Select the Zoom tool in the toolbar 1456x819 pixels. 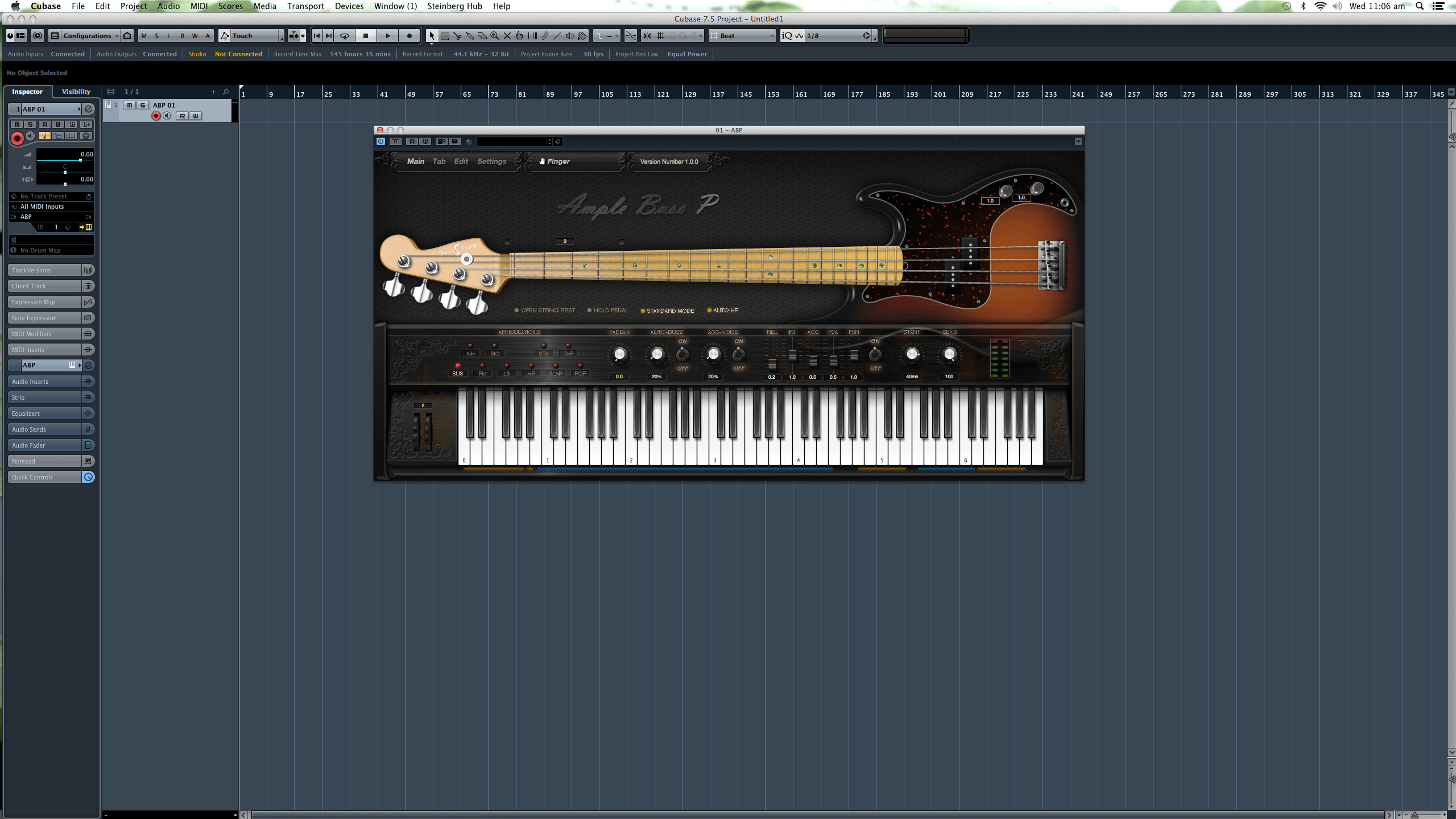click(x=494, y=35)
